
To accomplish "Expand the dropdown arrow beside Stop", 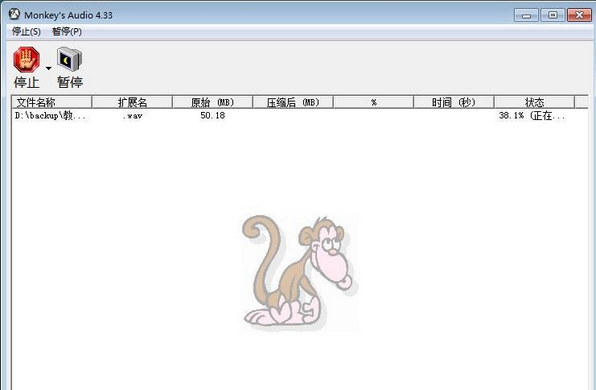I will pos(48,68).
